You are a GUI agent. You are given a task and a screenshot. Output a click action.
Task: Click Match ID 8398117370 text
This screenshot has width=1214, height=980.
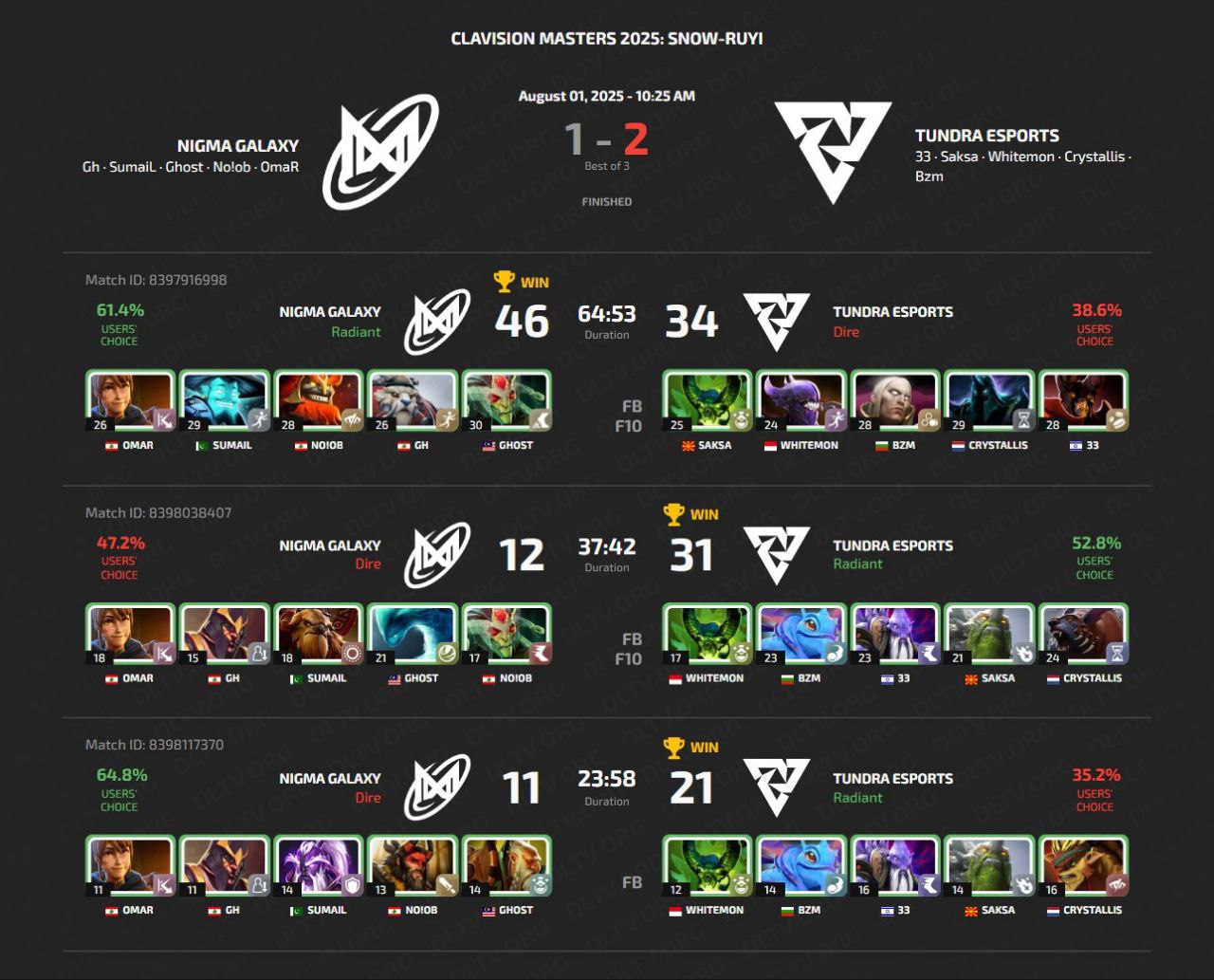click(155, 745)
